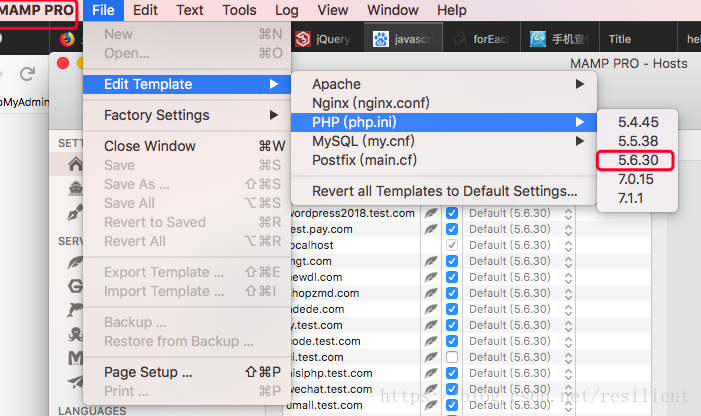This screenshot has width=701, height=416.
Task: Enable the unchecked i.test.com host checkbox
Action: click(x=452, y=357)
